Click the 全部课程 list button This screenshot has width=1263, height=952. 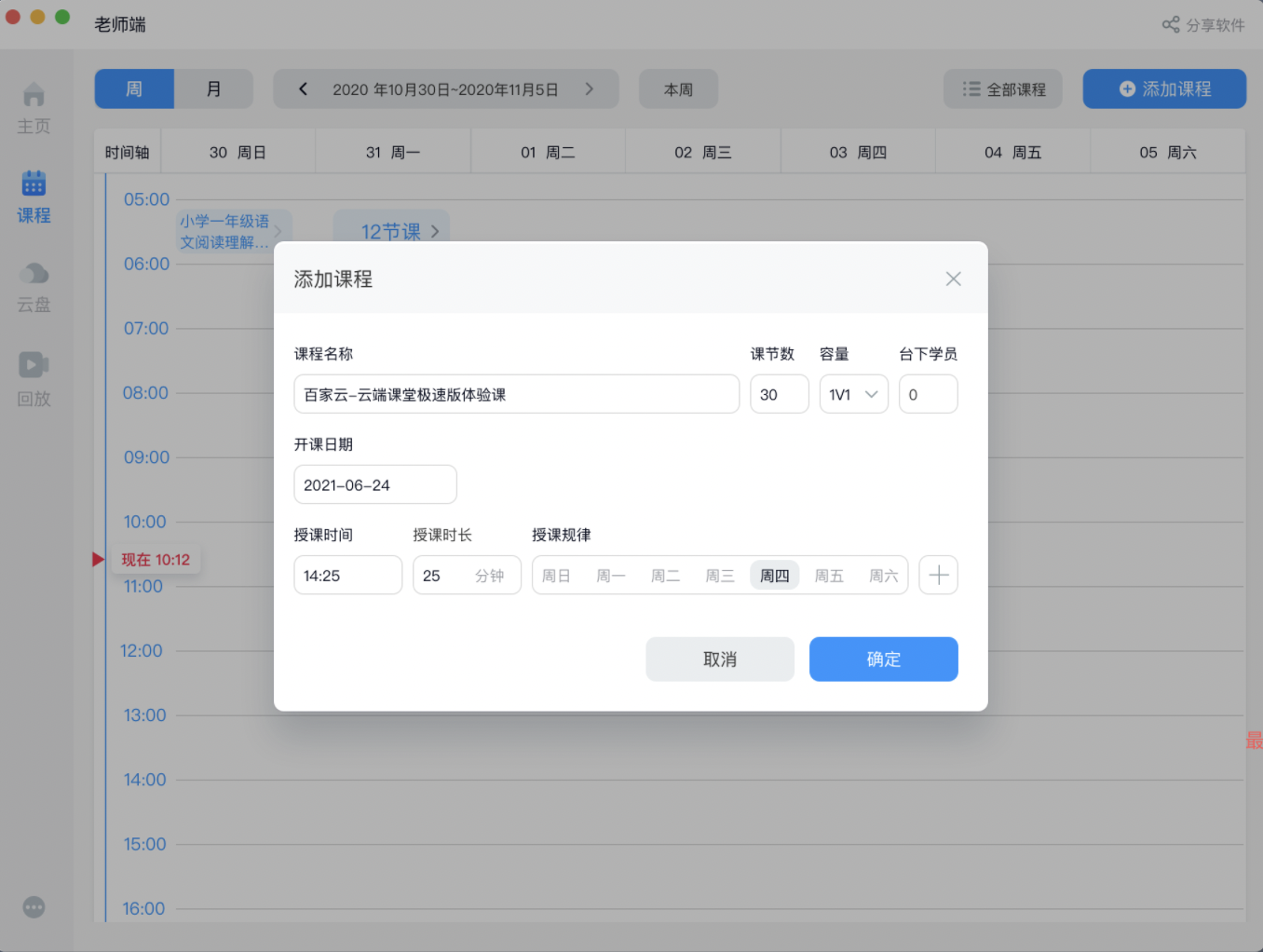tap(1003, 88)
